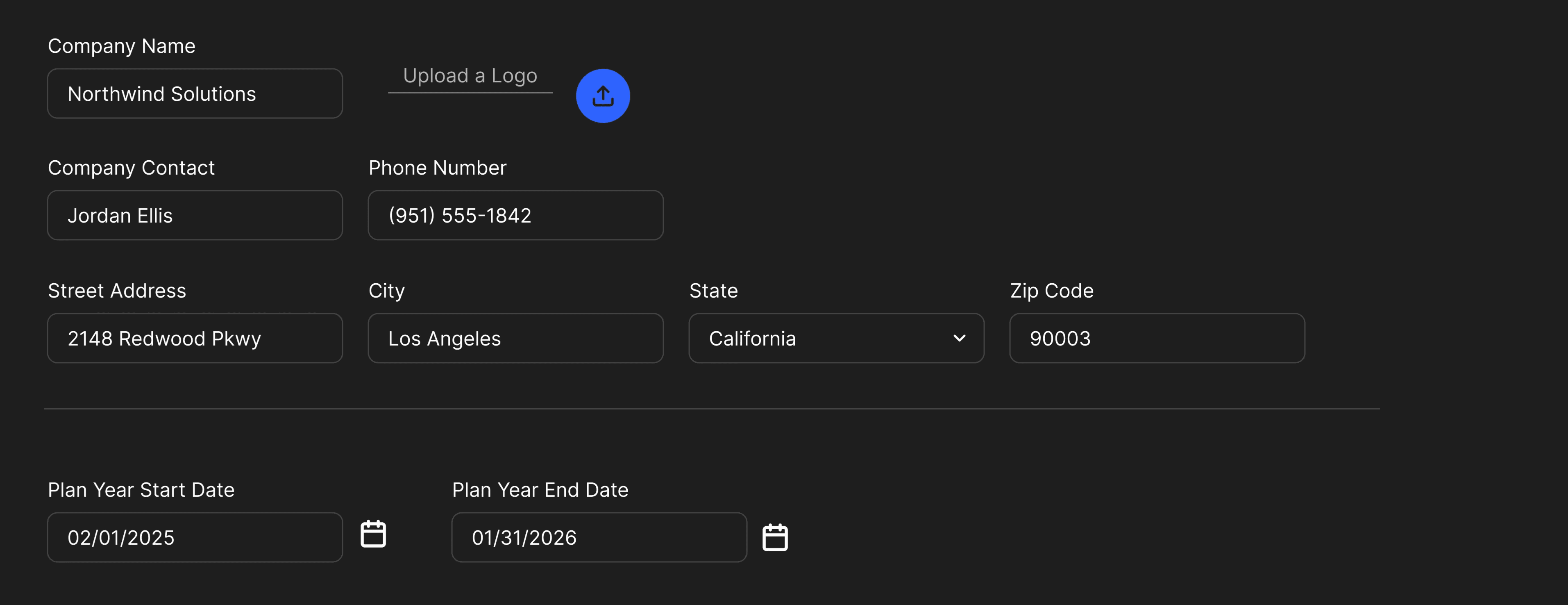
Task: Select the Street Address text box
Action: tap(195, 339)
